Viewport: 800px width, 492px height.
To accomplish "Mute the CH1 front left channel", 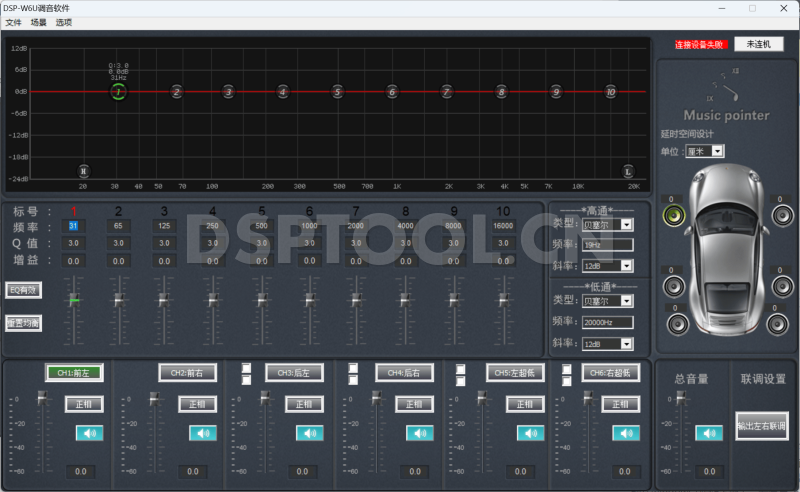I will [x=89, y=433].
